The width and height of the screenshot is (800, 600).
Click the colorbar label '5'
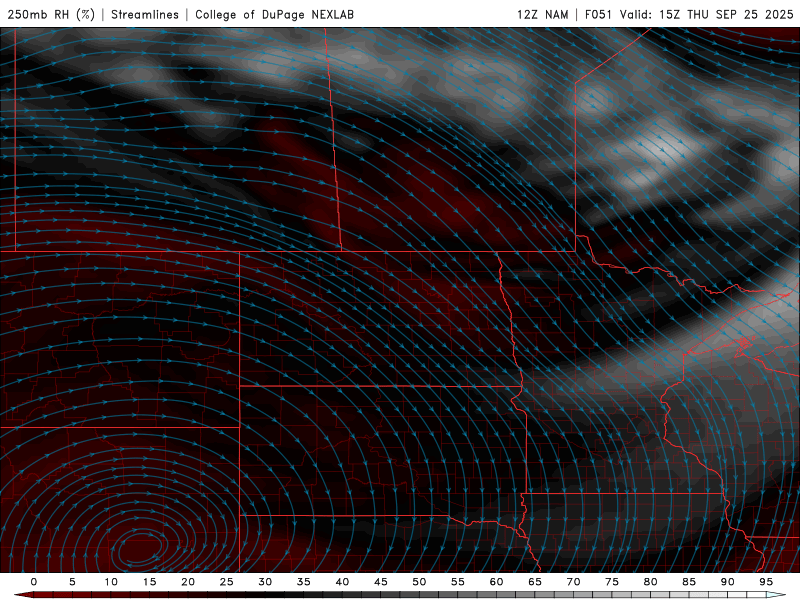tap(72, 582)
